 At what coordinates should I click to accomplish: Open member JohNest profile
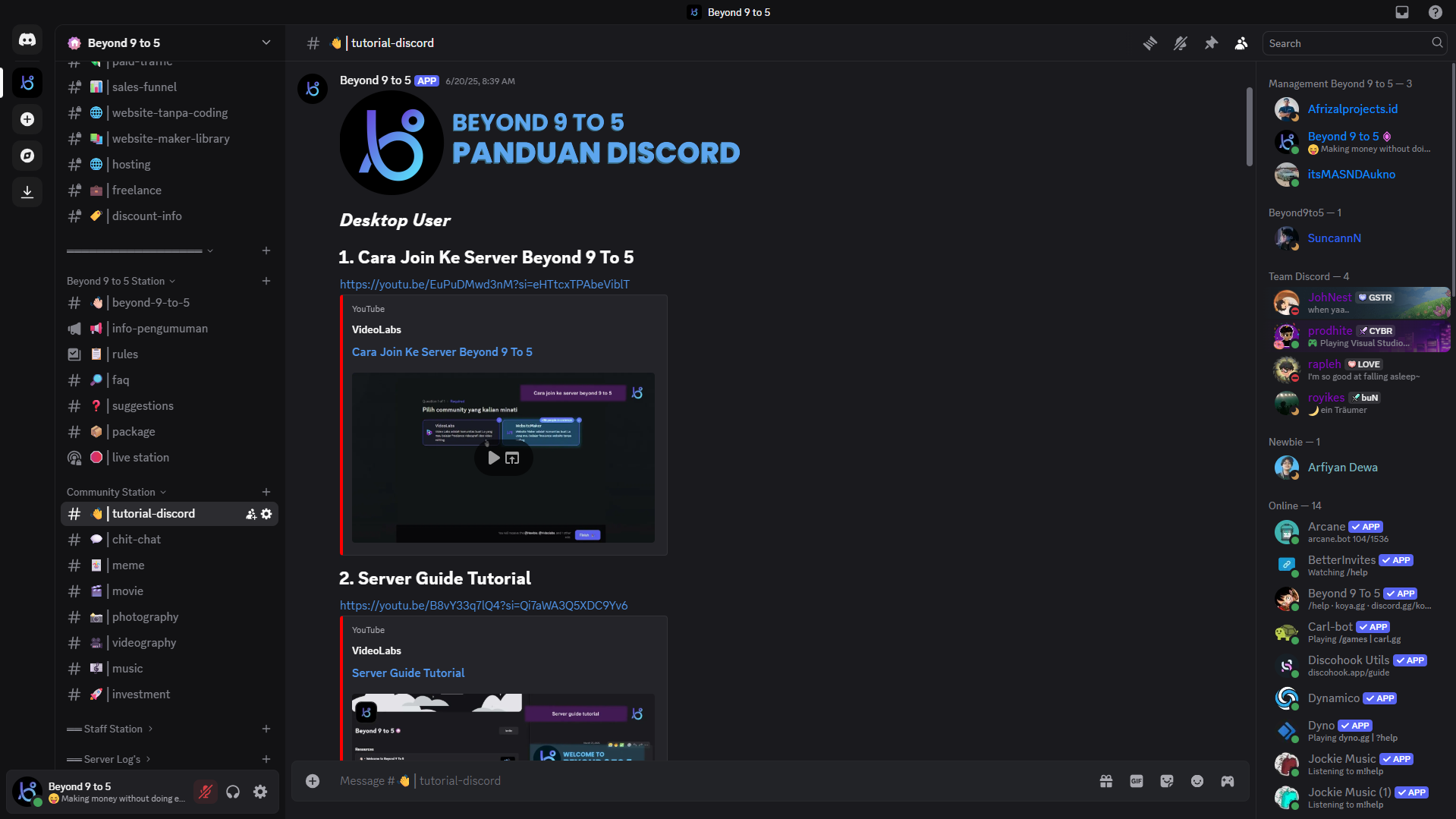point(1359,304)
